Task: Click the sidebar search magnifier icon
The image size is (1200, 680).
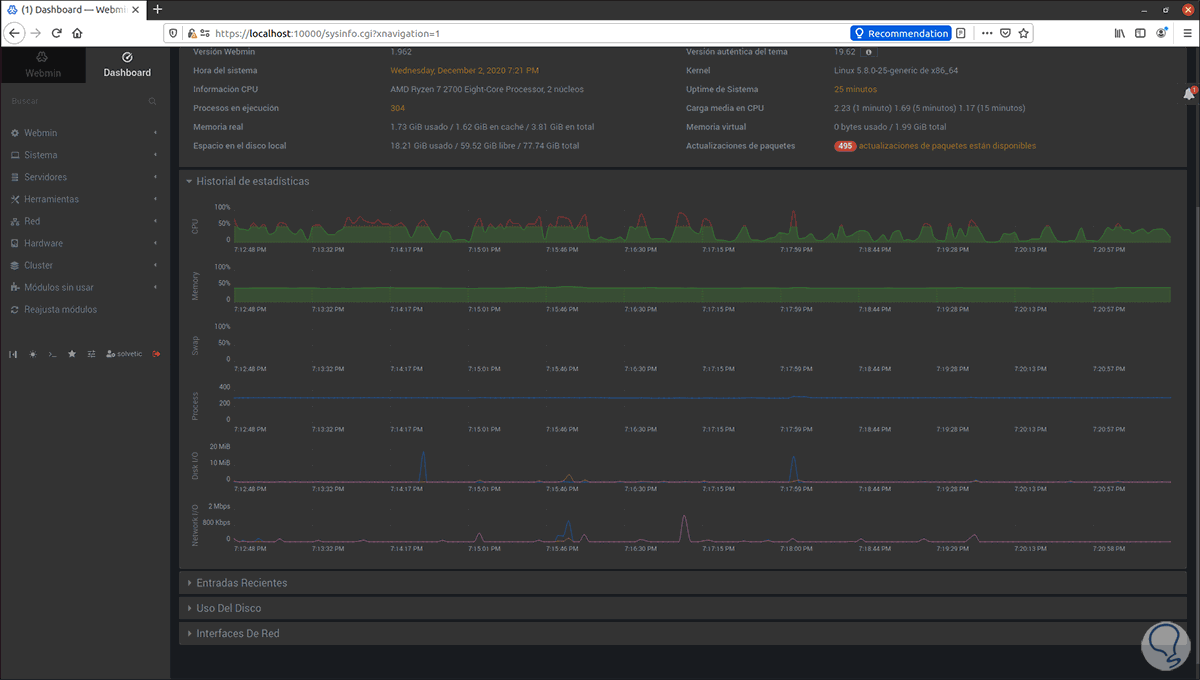Action: (153, 102)
